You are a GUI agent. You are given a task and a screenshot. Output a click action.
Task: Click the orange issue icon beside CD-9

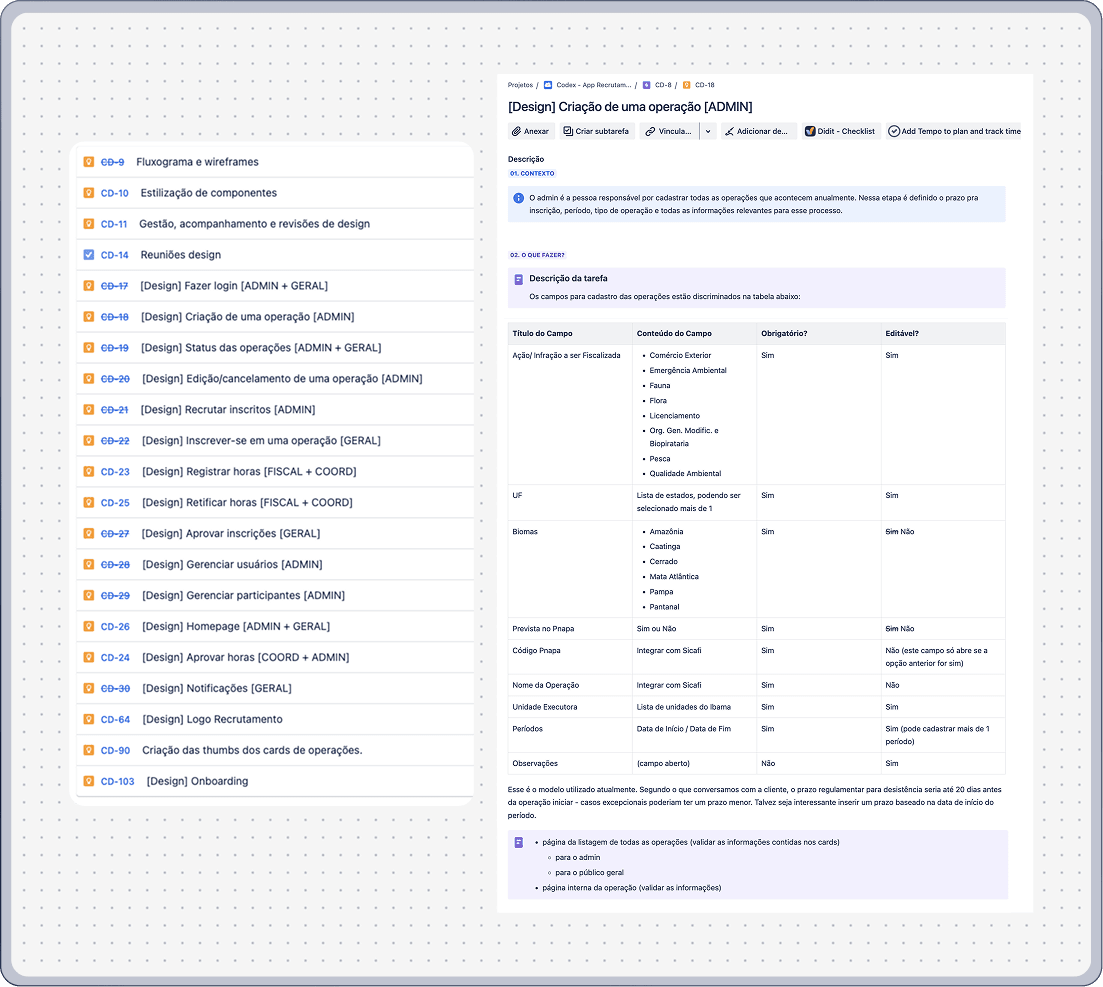click(89, 162)
